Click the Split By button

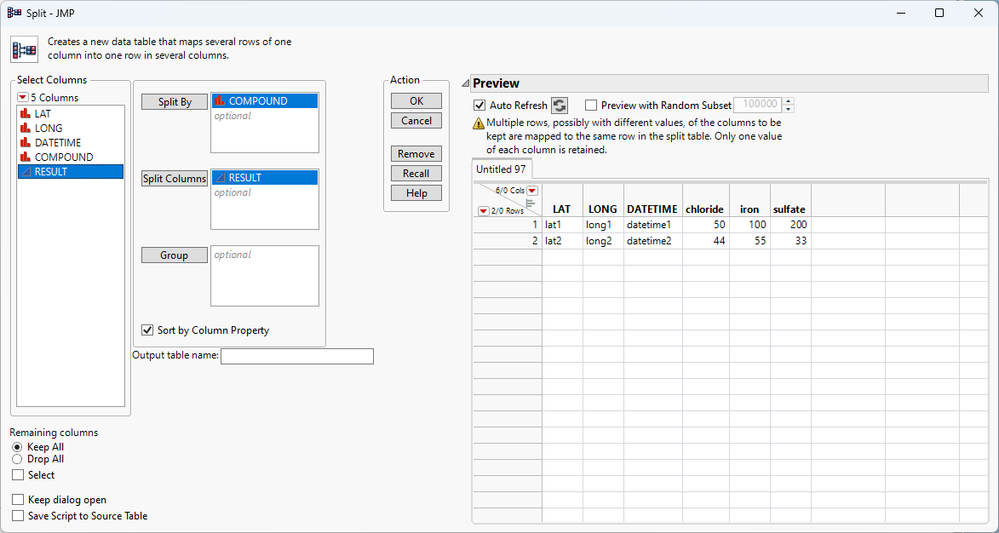click(174, 102)
